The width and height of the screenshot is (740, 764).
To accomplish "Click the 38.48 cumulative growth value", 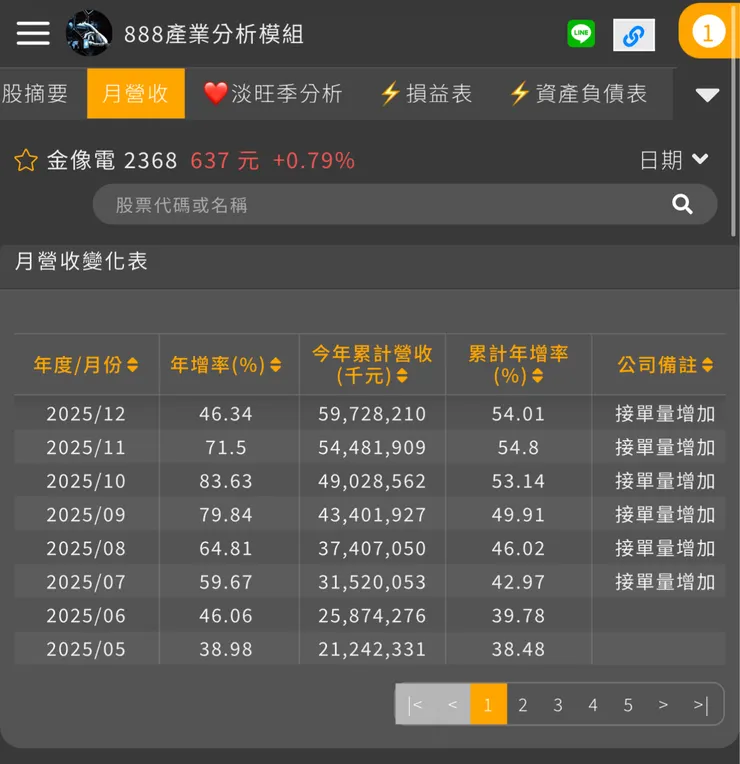I will point(518,649).
